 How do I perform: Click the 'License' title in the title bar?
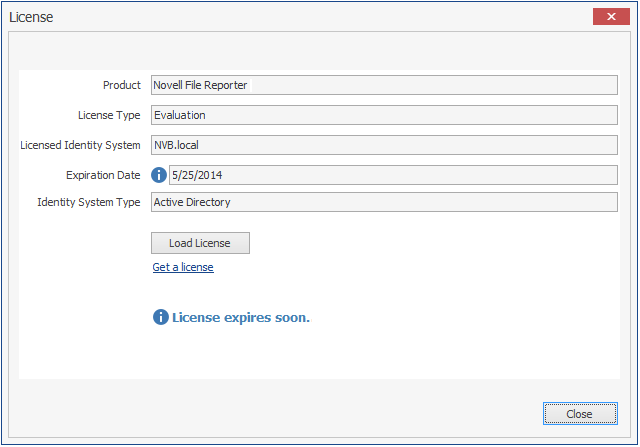click(31, 17)
